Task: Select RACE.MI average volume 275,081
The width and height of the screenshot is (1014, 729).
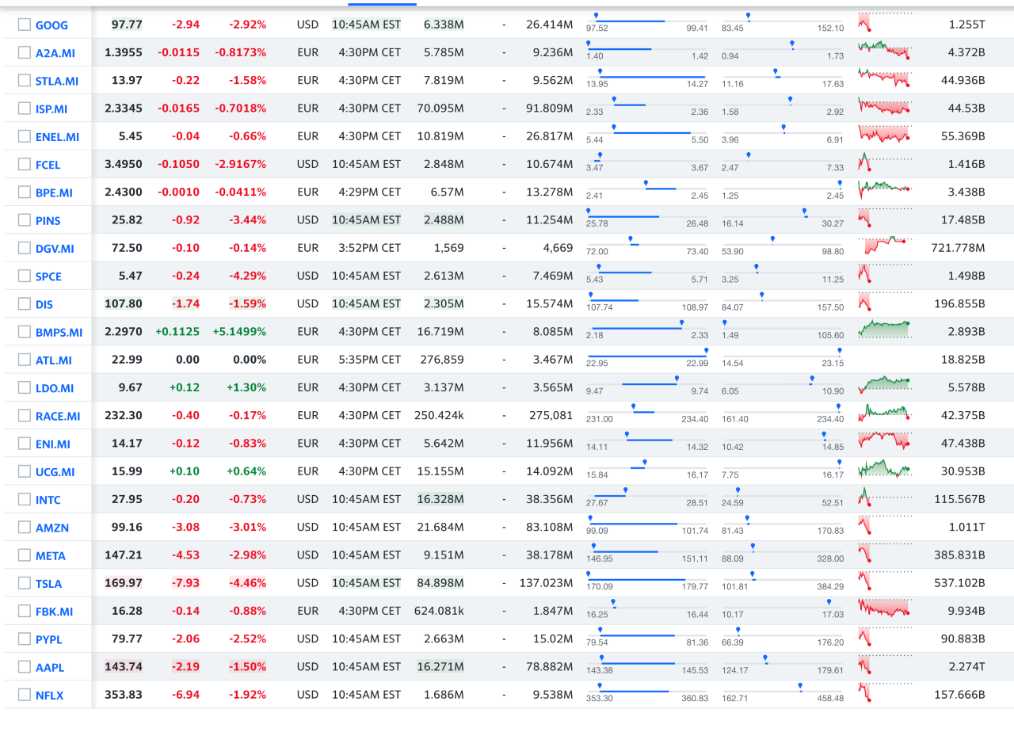Action: click(551, 415)
